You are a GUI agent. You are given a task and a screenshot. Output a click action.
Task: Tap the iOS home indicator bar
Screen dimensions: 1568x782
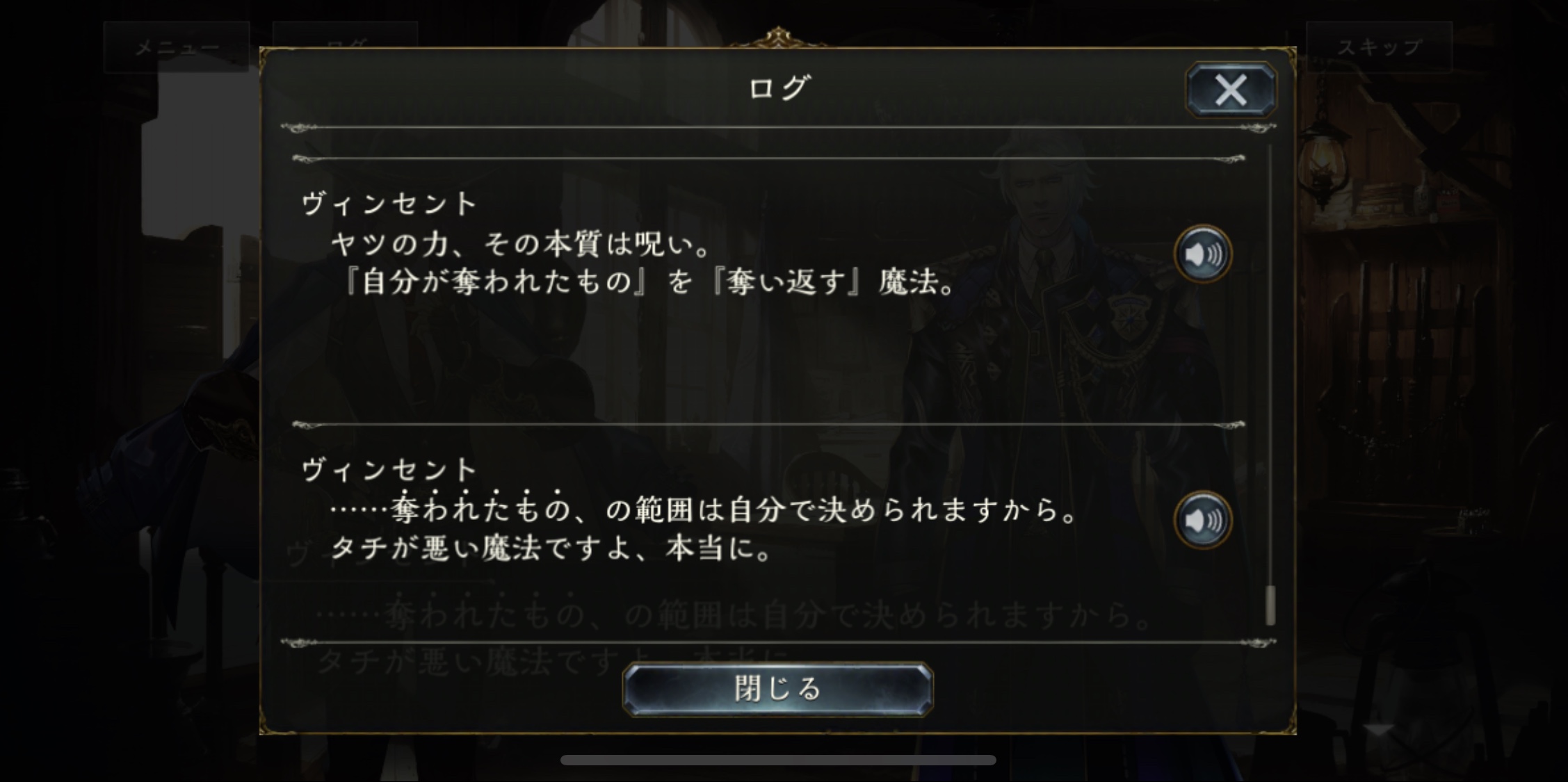(778, 760)
